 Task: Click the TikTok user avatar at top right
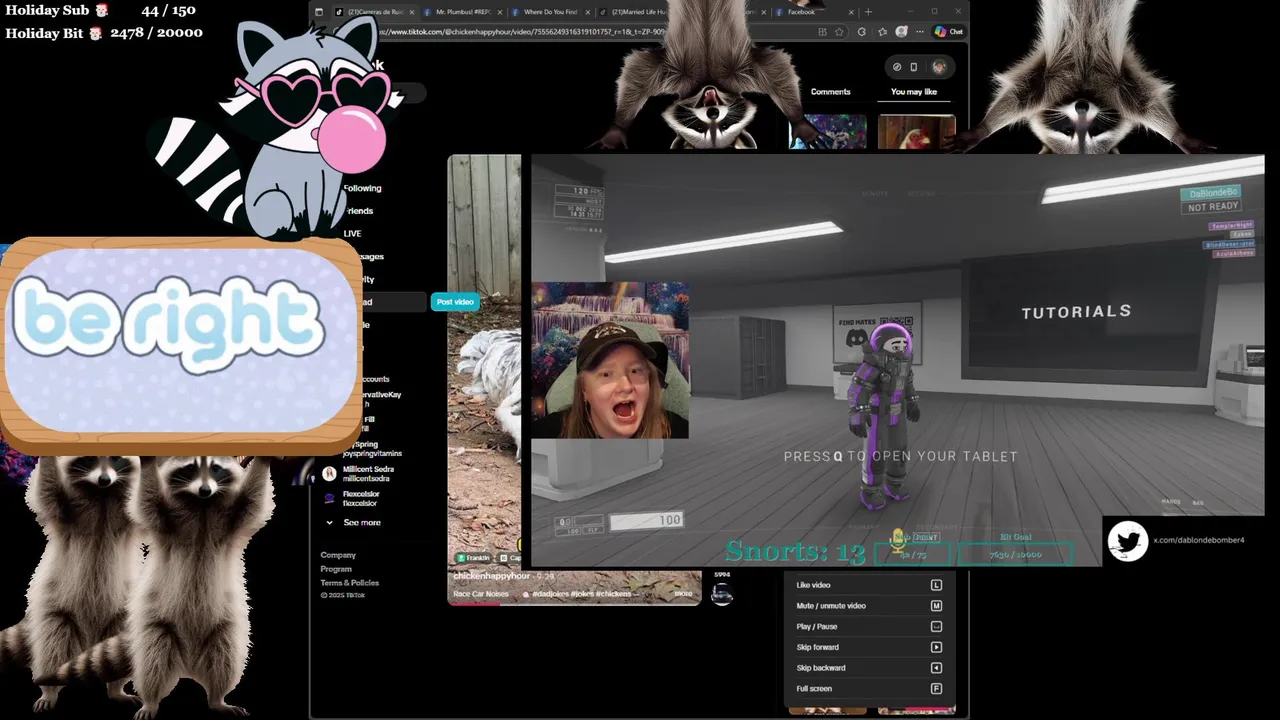click(939, 67)
